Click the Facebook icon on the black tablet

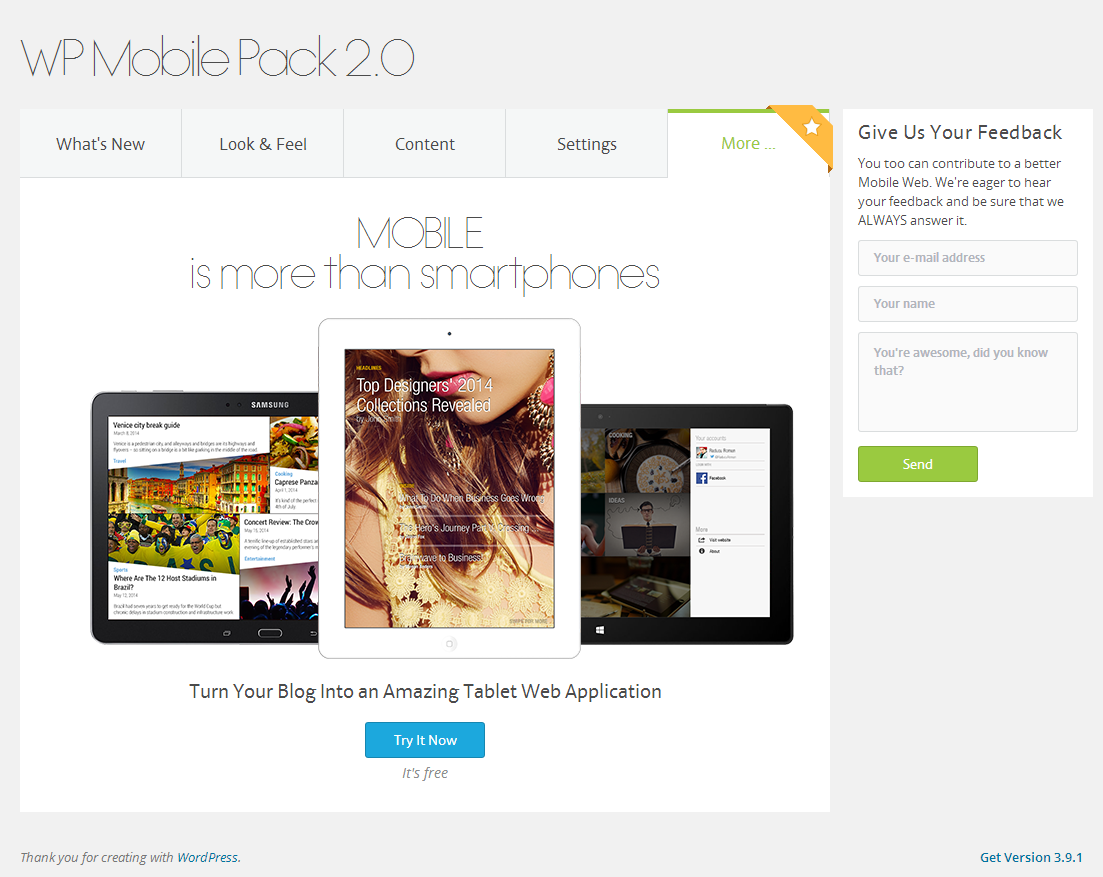coord(702,478)
